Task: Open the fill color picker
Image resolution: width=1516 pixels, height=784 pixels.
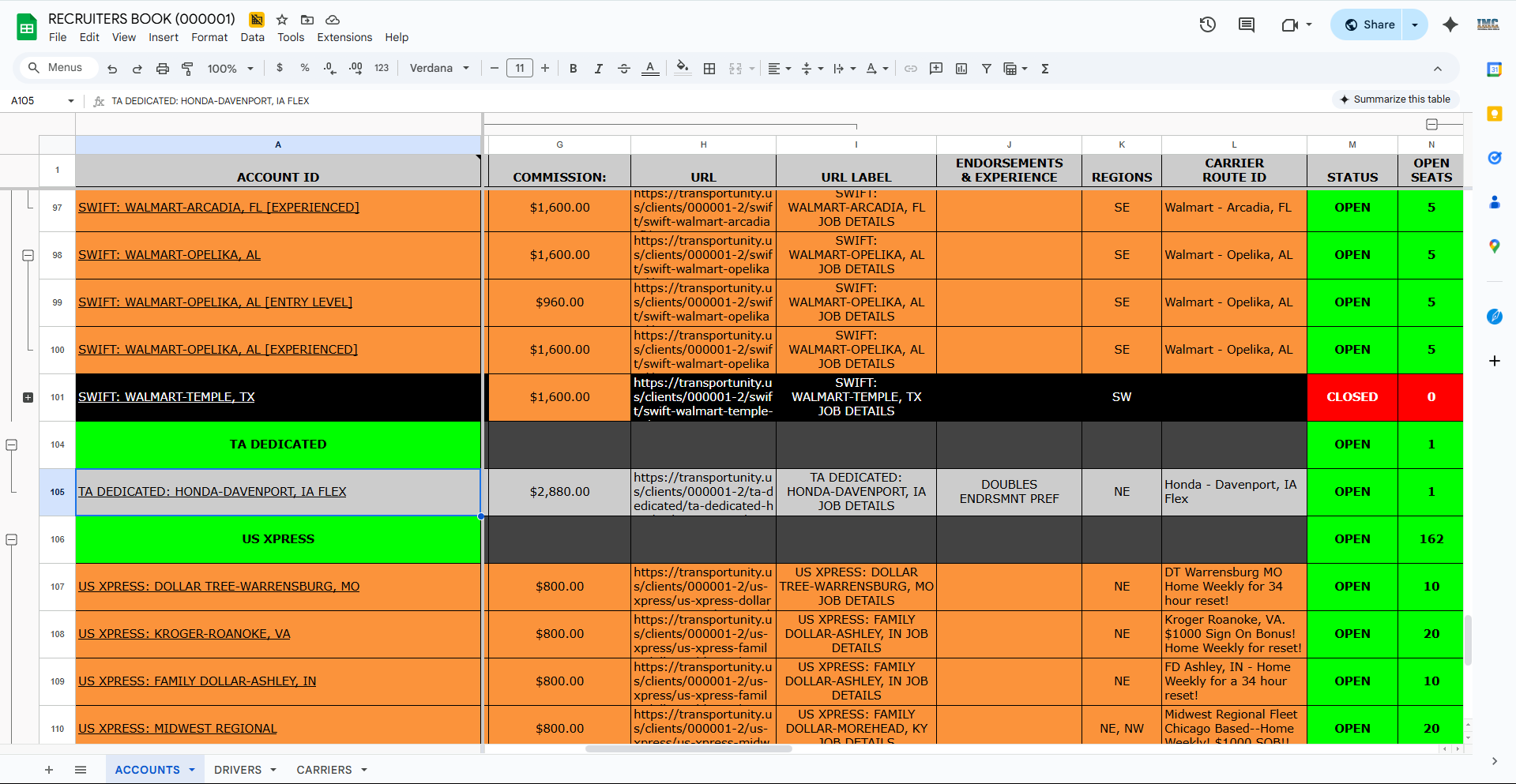Action: tap(683, 69)
